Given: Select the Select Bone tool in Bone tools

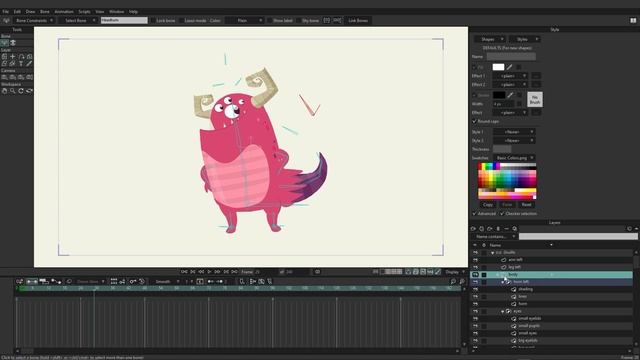Looking at the screenshot, I should pos(4,42).
